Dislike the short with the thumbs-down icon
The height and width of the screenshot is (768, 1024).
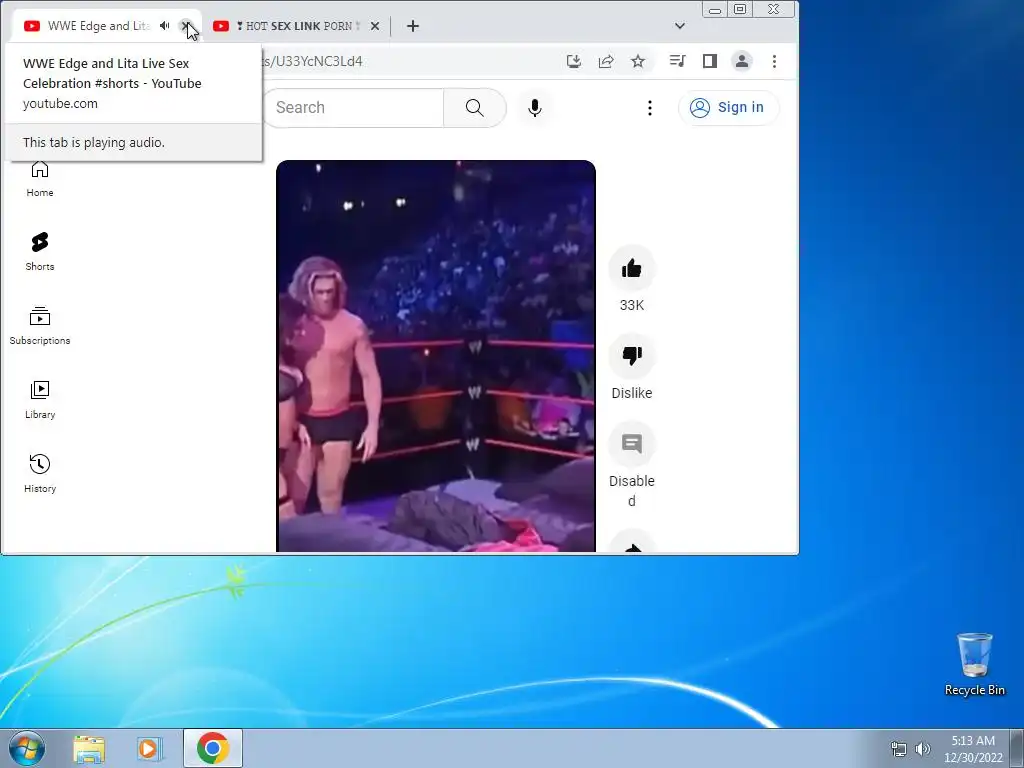(632, 356)
